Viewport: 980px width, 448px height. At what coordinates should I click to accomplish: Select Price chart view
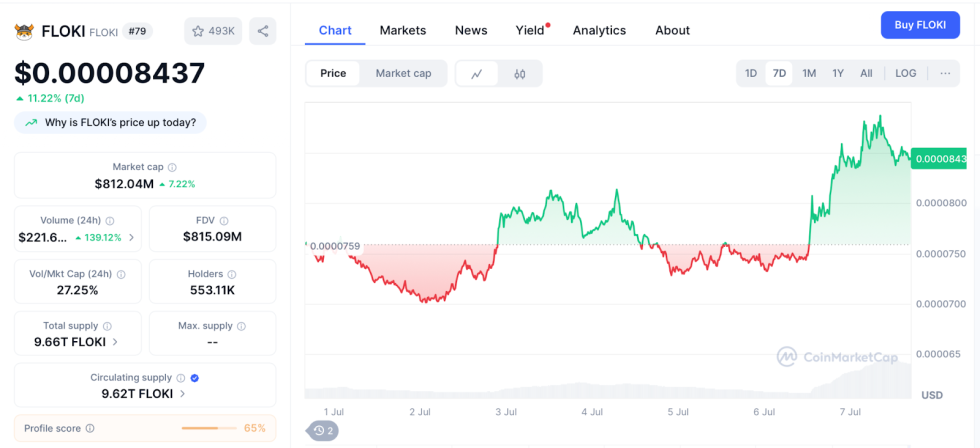coord(333,73)
